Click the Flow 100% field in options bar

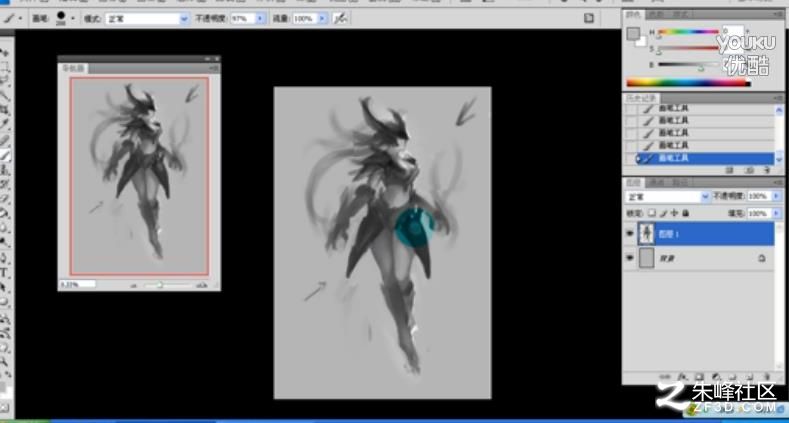[304, 19]
